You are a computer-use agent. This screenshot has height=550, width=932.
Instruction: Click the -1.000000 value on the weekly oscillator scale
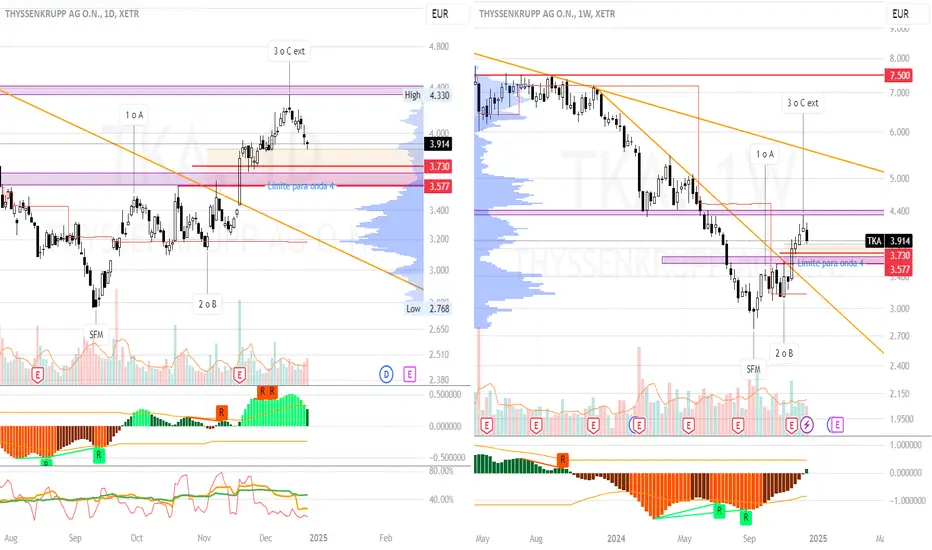(x=906, y=501)
